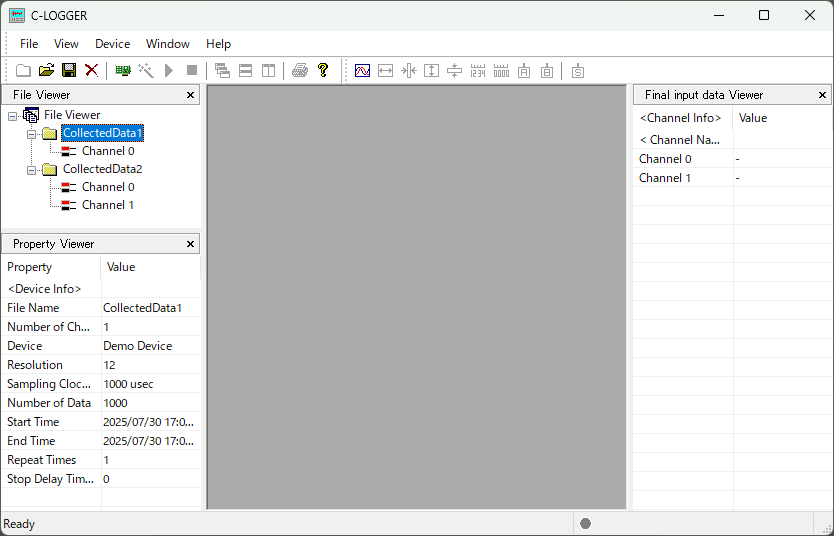Click the waveform graph icon
The image size is (834, 536).
pos(362,70)
